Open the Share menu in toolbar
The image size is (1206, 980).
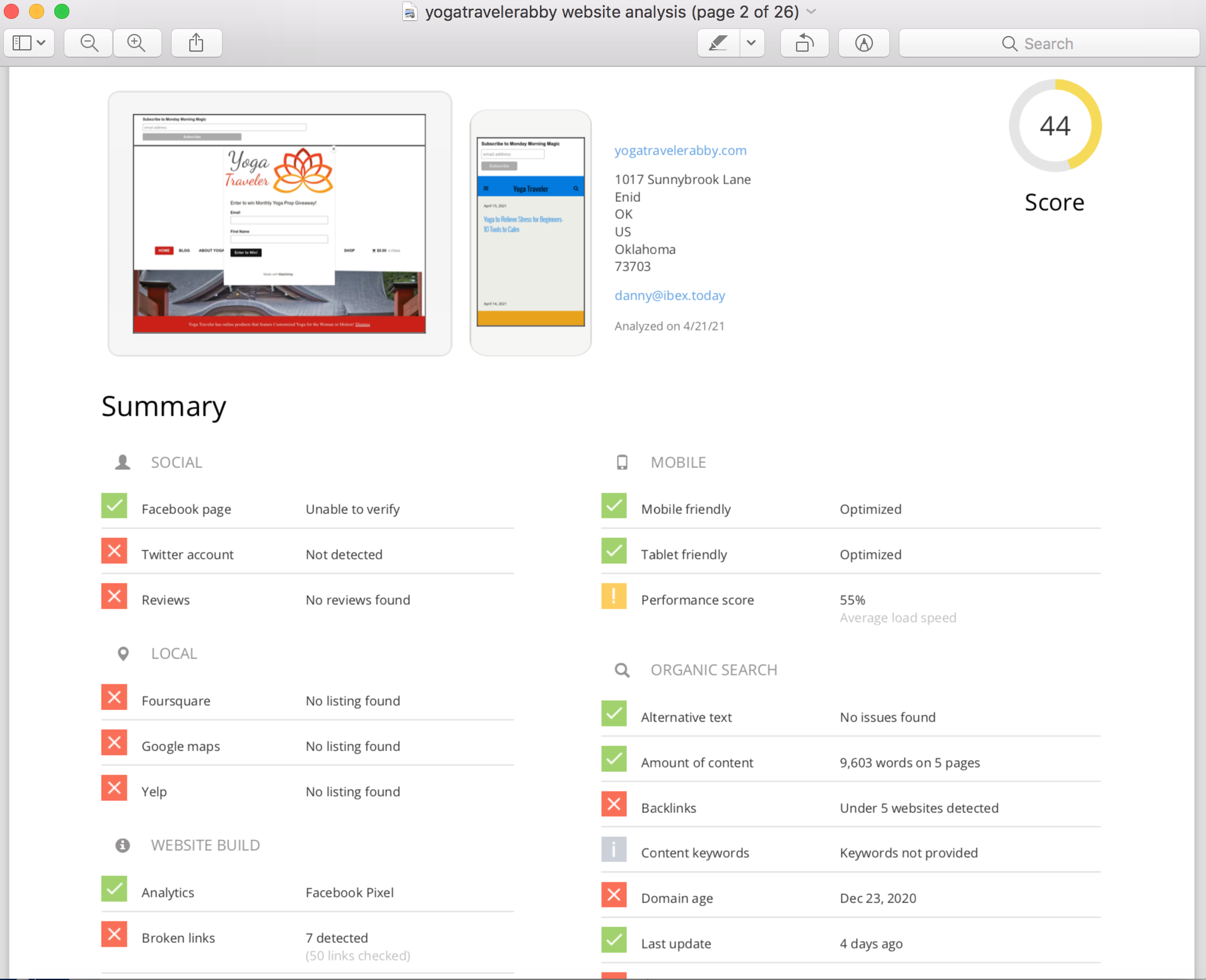[x=196, y=43]
